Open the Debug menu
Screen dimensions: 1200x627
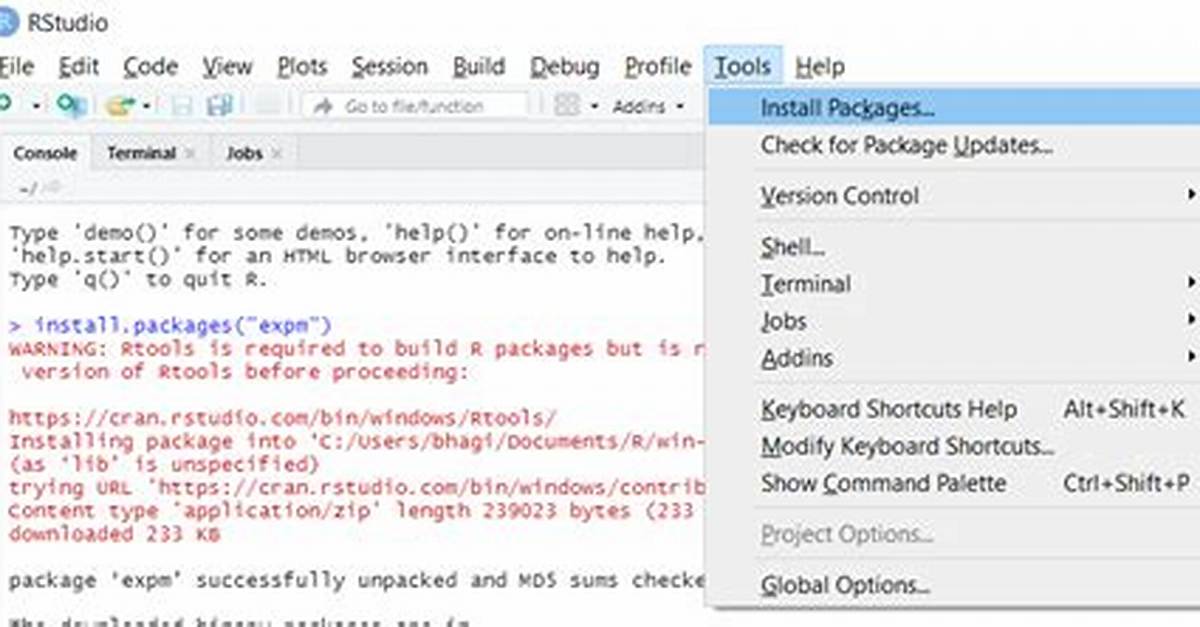pyautogui.click(x=565, y=67)
